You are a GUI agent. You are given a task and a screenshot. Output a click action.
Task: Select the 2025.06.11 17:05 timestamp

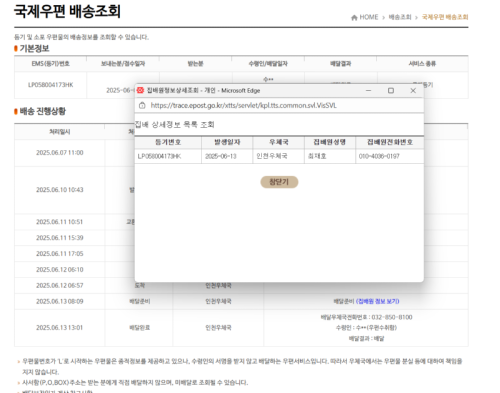click(60, 254)
